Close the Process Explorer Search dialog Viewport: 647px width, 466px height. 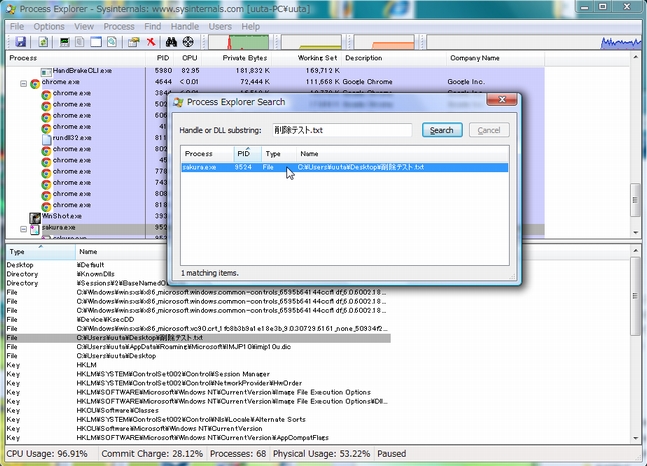tap(502, 99)
